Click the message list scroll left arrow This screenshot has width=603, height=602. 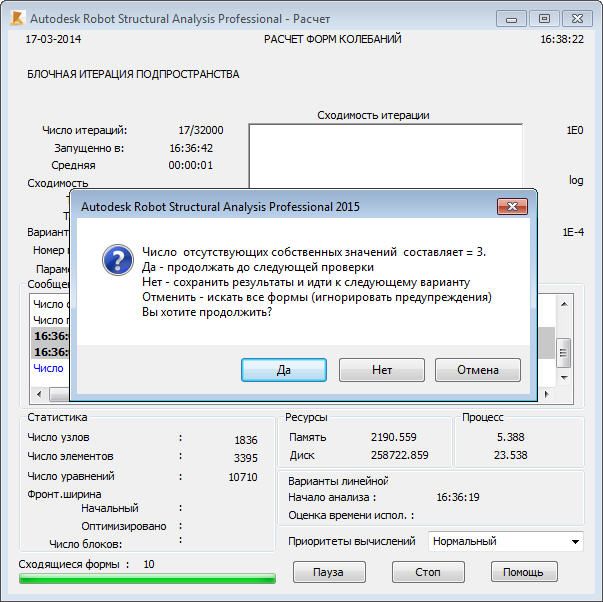pyautogui.click(x=39, y=394)
